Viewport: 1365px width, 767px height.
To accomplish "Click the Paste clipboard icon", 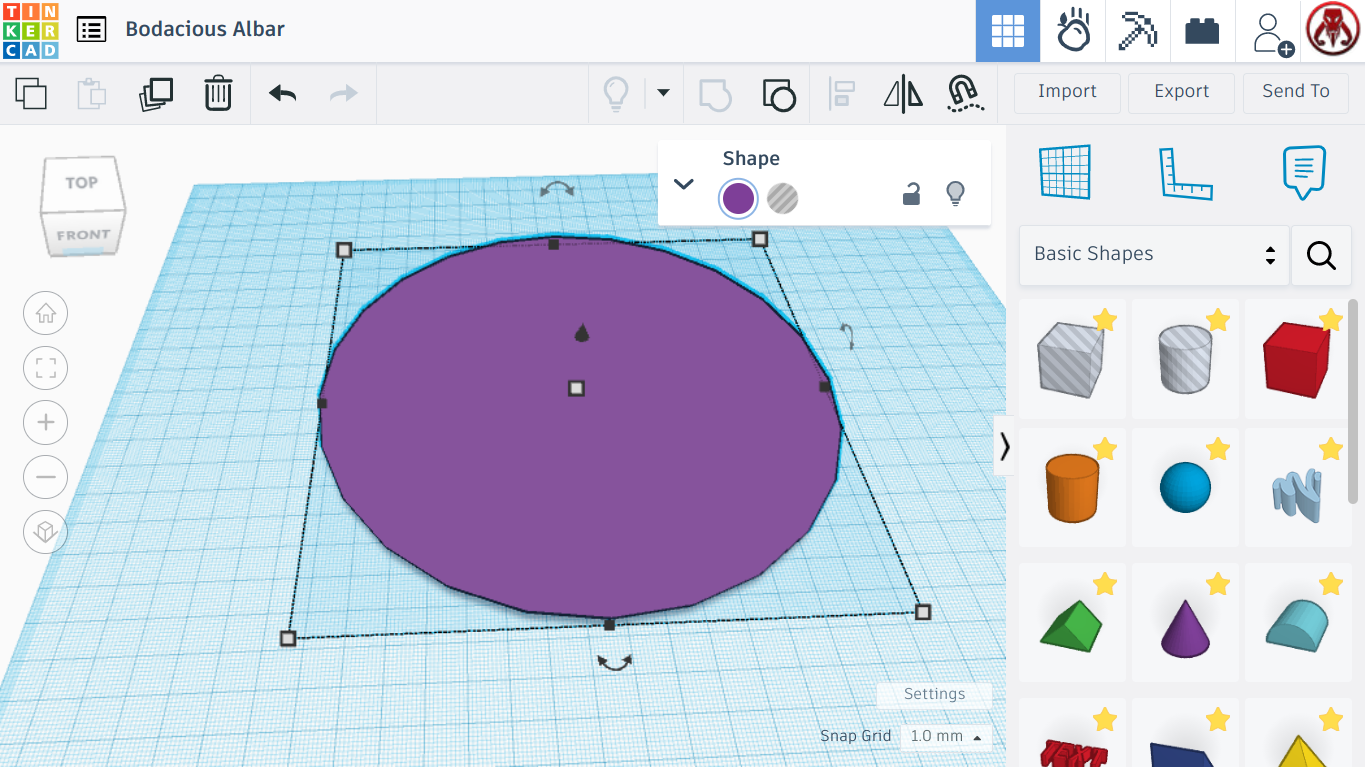I will click(x=92, y=94).
